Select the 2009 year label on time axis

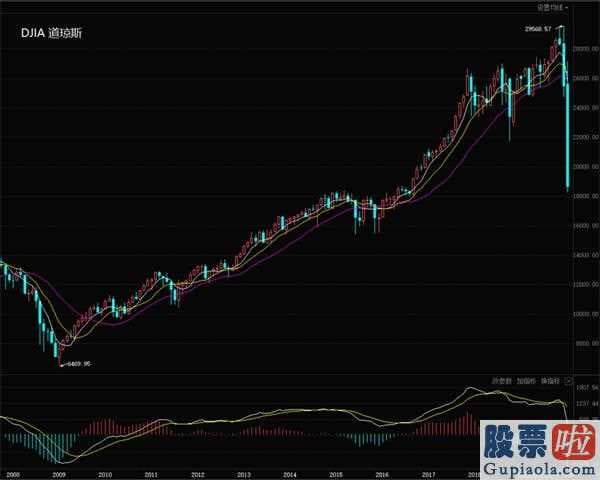pos(59,475)
